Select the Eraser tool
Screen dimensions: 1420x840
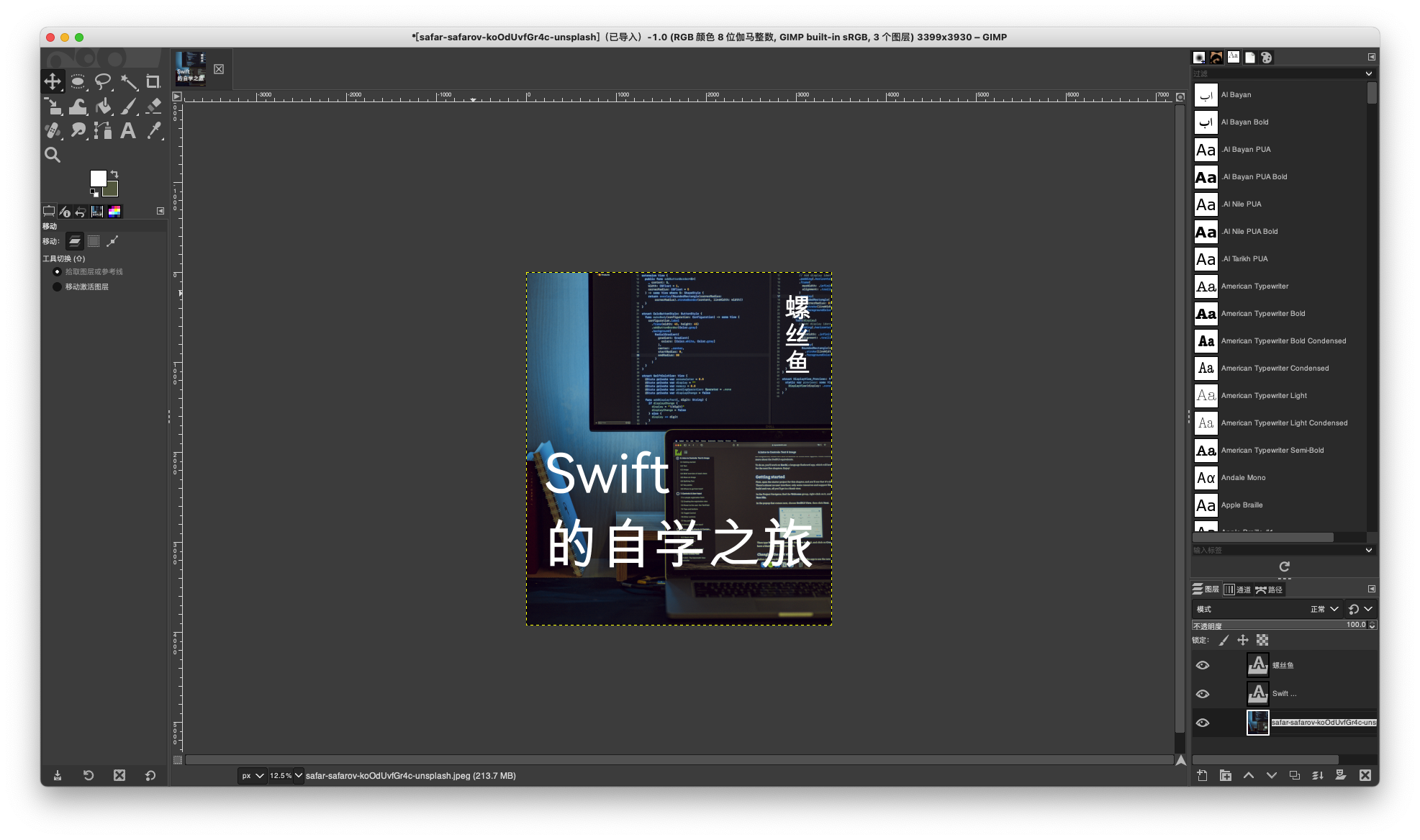(153, 107)
